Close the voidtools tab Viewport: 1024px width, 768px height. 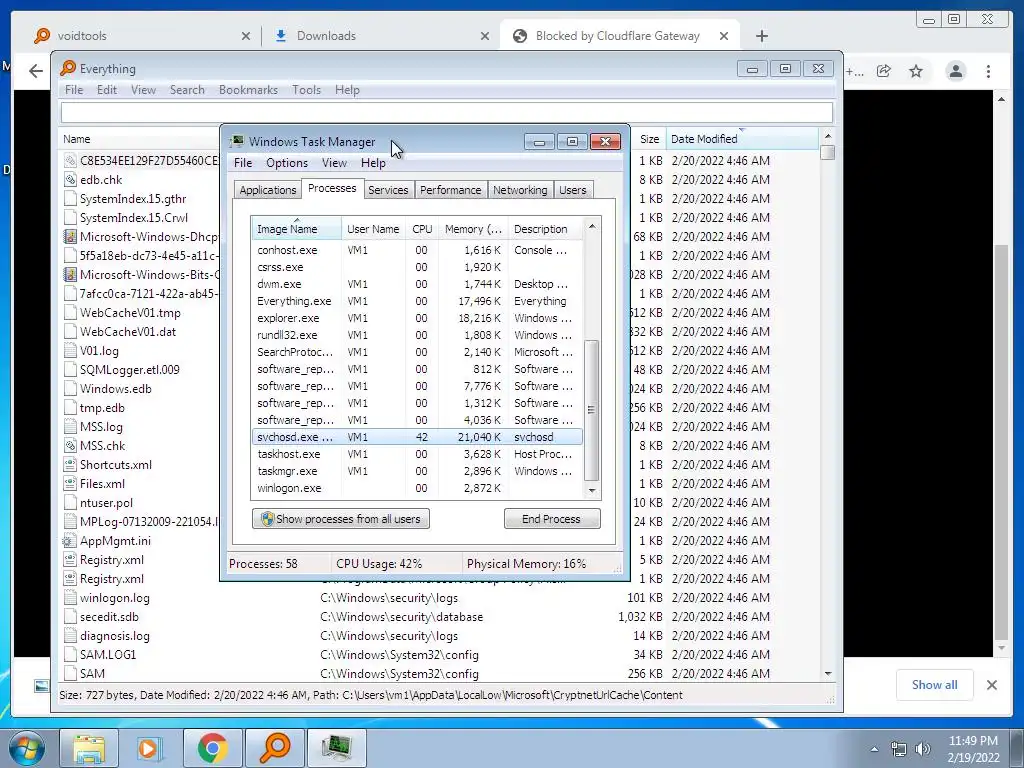246,36
